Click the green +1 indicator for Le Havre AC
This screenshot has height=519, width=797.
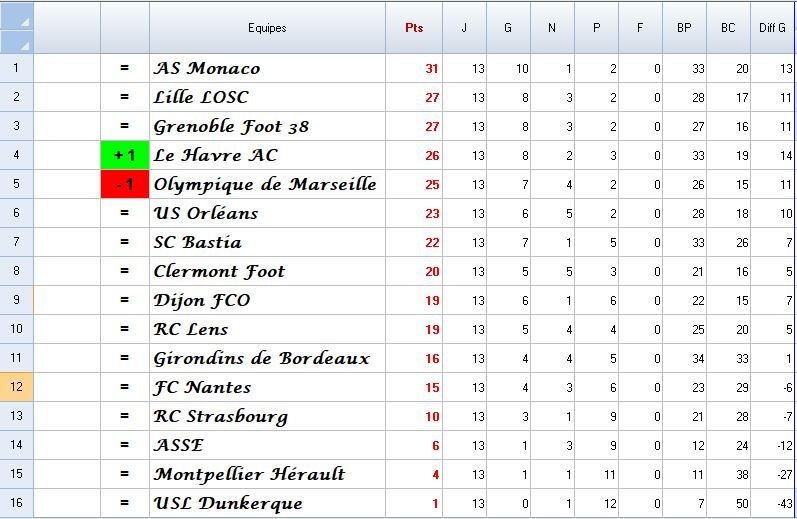[x=125, y=155]
